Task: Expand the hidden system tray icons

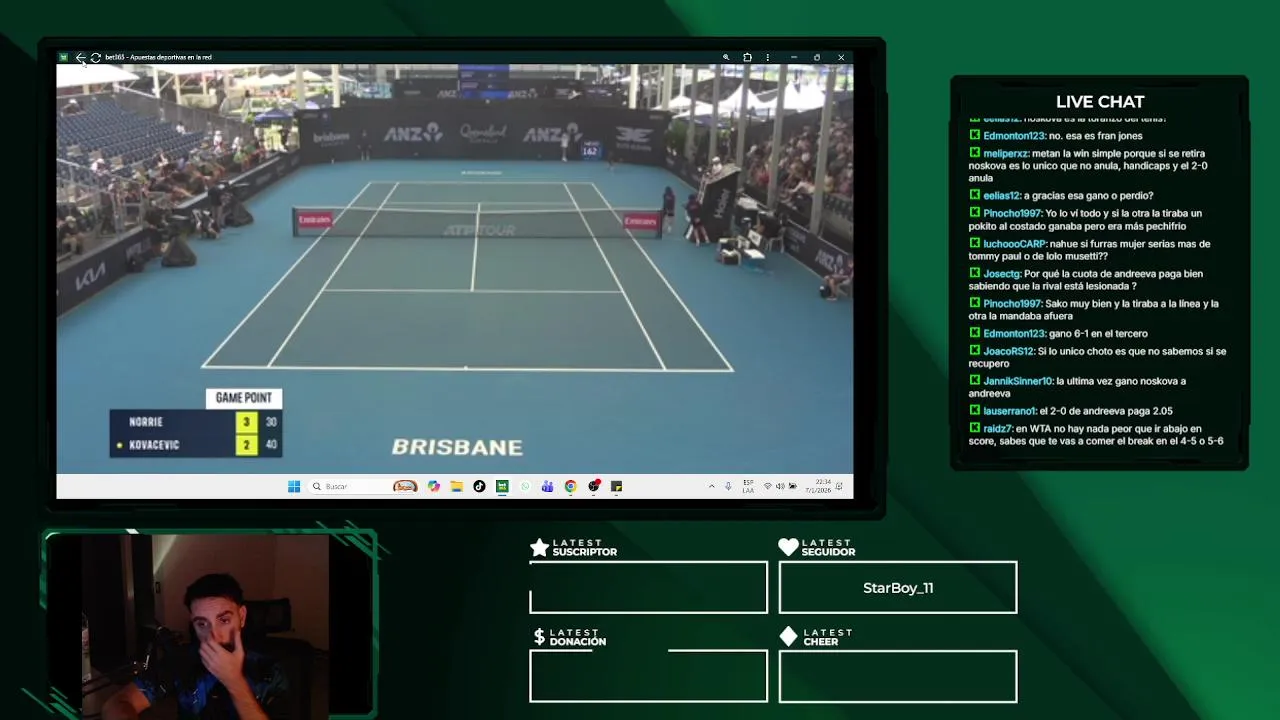Action: tap(711, 486)
